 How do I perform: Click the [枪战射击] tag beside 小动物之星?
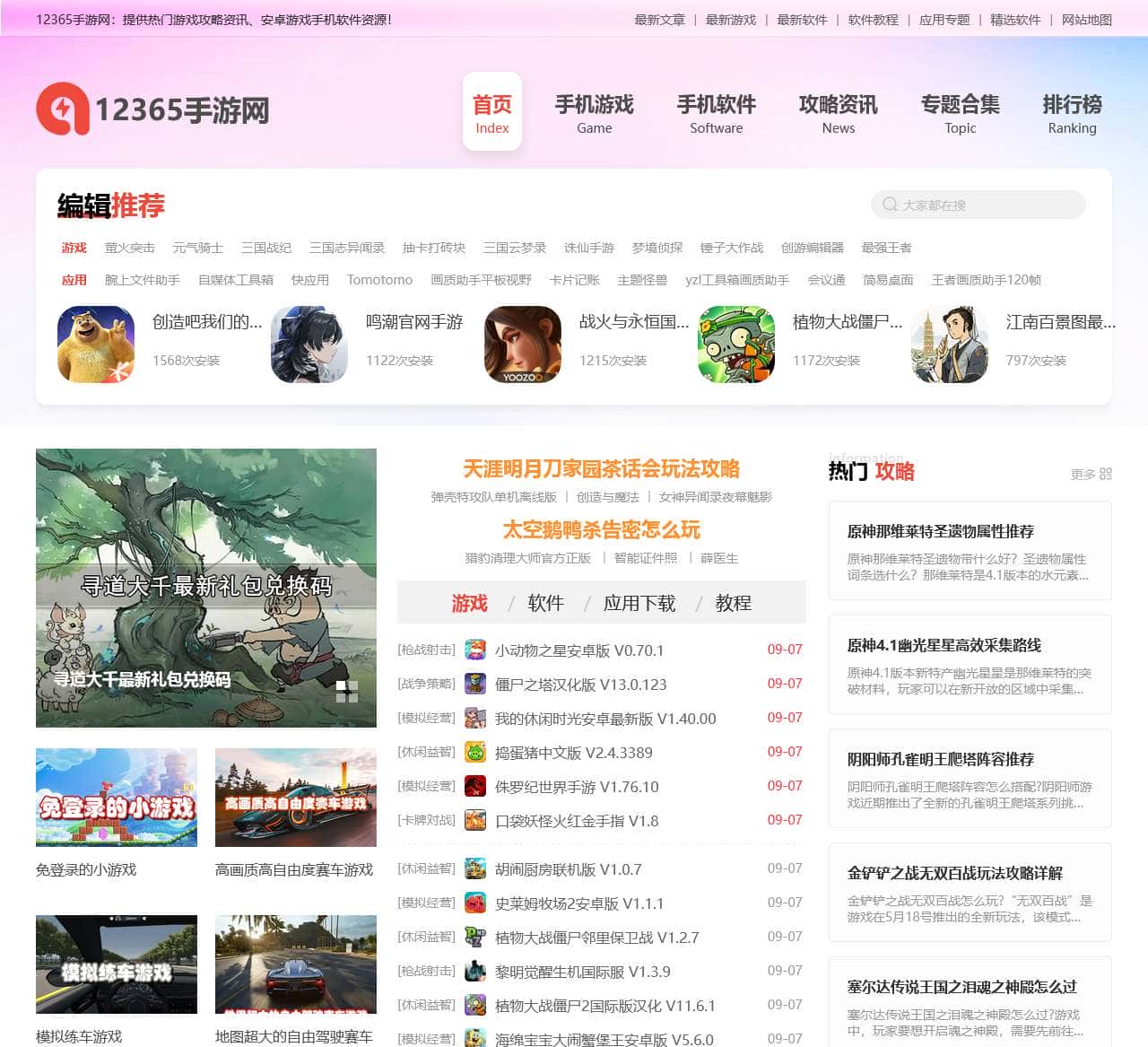click(427, 650)
